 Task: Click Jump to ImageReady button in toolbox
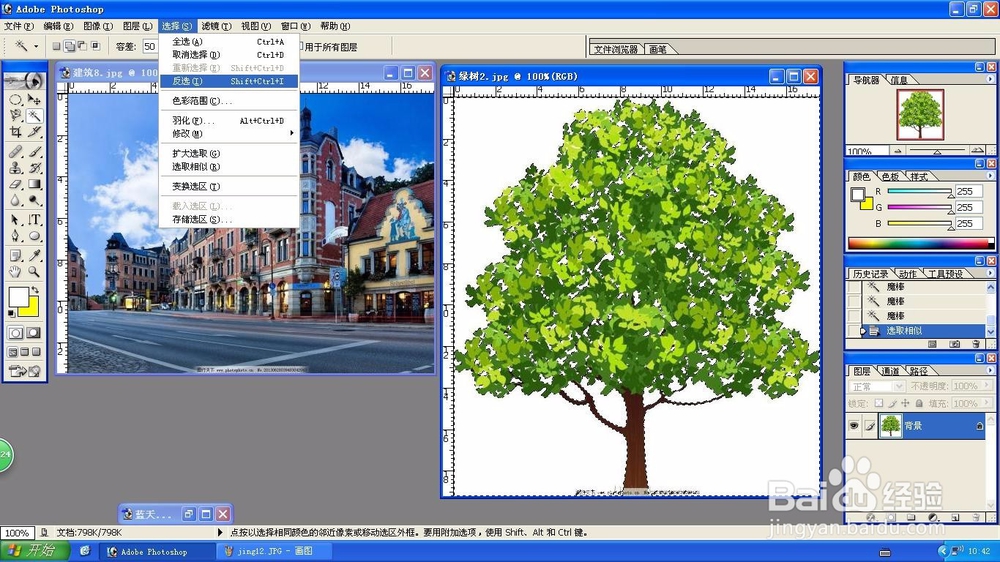point(25,371)
